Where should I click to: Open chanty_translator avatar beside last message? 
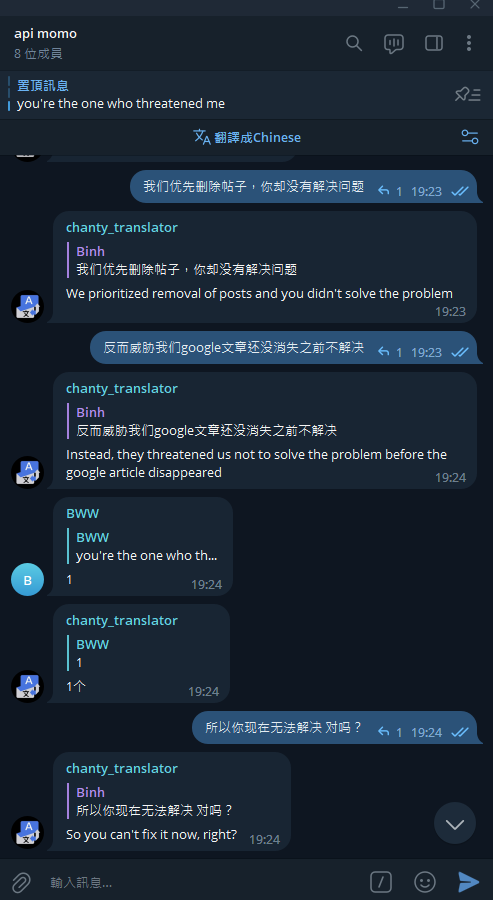pyautogui.click(x=28, y=832)
